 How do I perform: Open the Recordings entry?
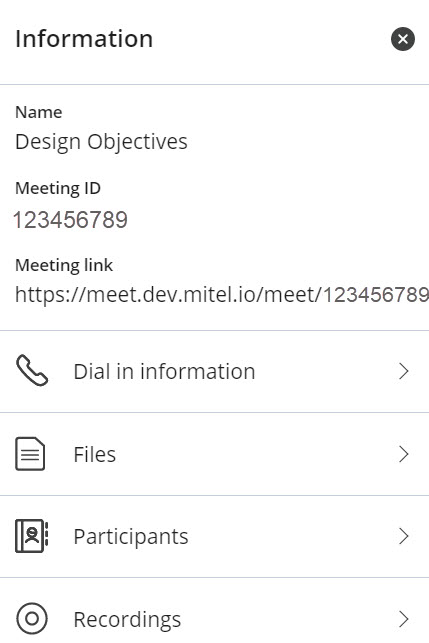(214, 611)
